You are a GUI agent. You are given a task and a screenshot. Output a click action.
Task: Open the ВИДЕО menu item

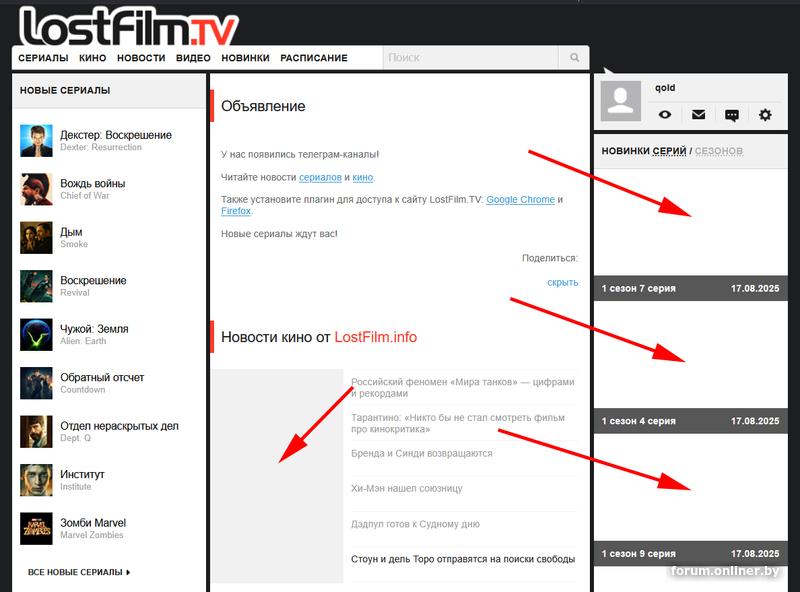pos(193,58)
